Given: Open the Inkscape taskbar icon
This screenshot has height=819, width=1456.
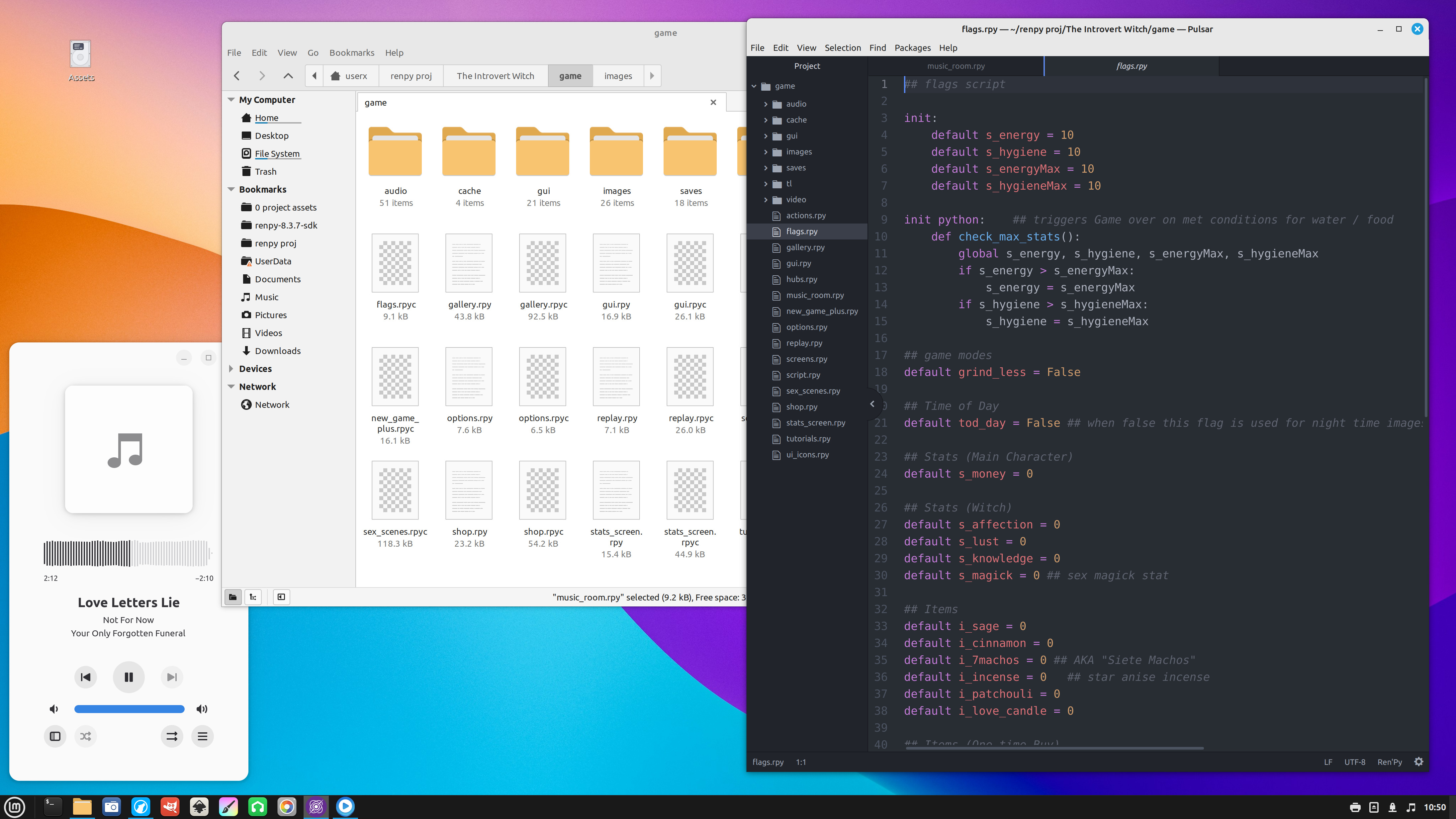Looking at the screenshot, I should tap(199, 807).
